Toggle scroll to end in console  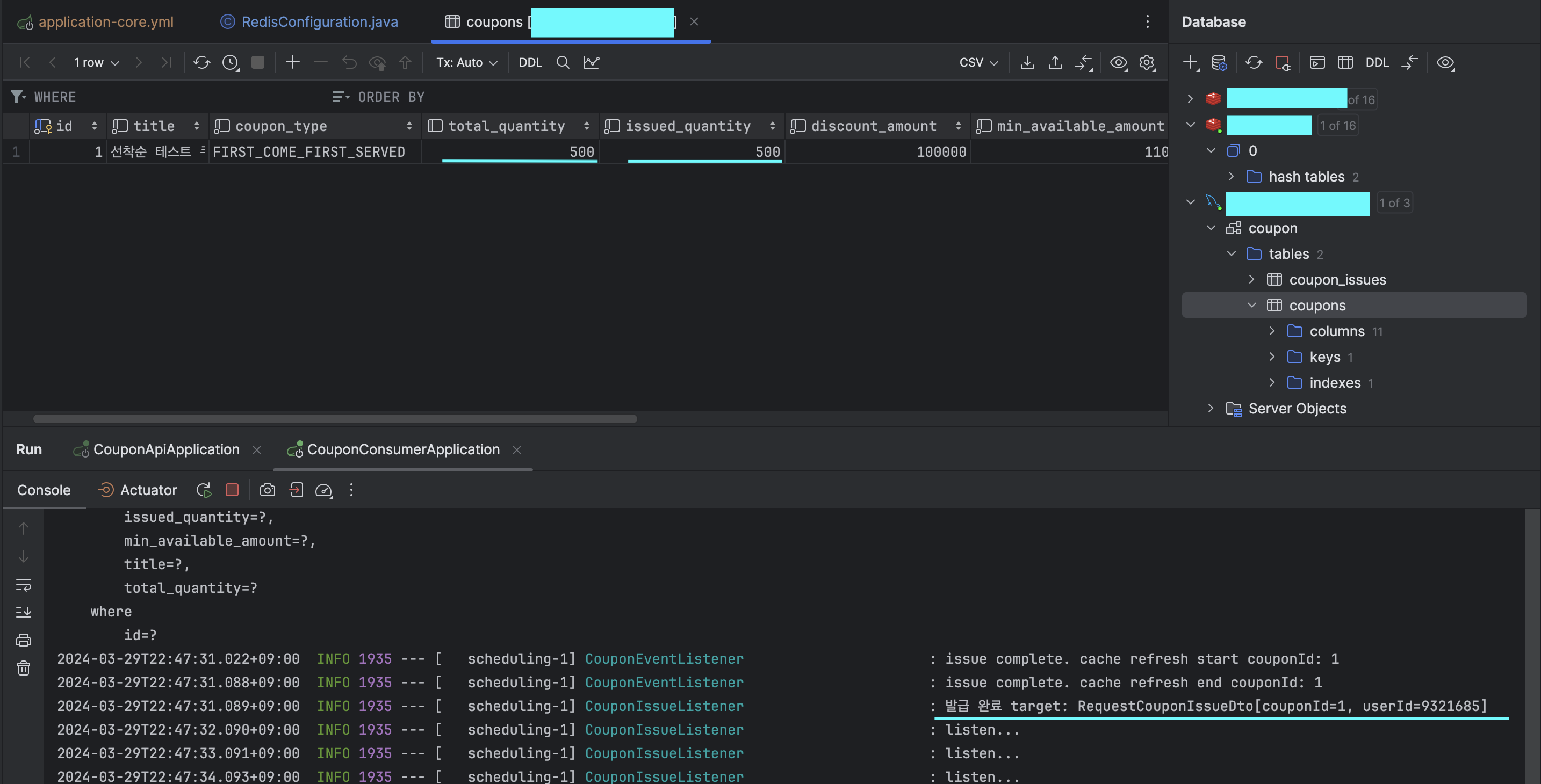tap(23, 612)
